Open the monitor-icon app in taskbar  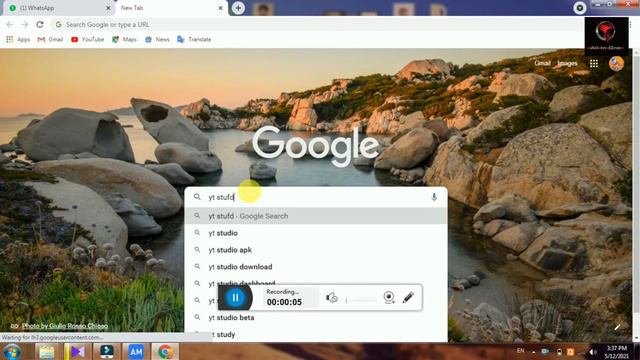click(107, 352)
